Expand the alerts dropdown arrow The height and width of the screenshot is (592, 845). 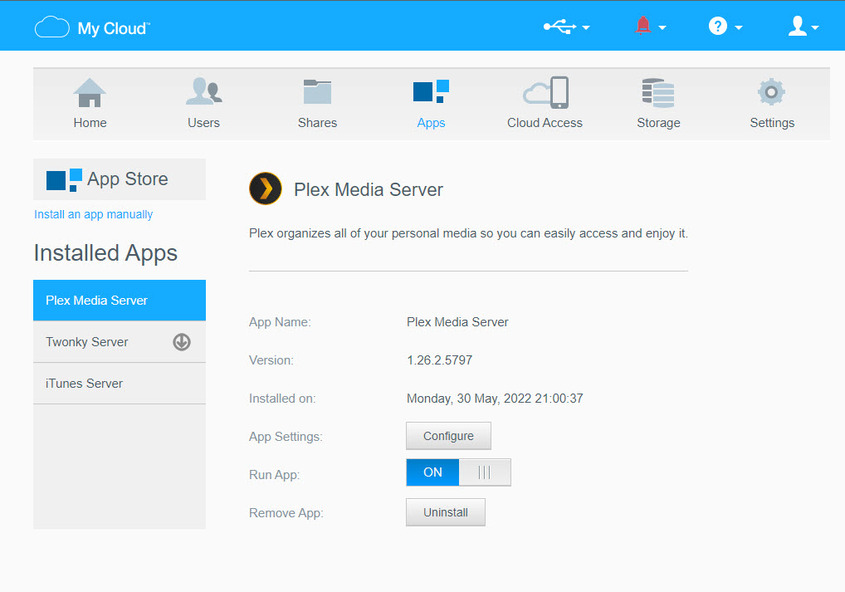pyautogui.click(x=662, y=27)
